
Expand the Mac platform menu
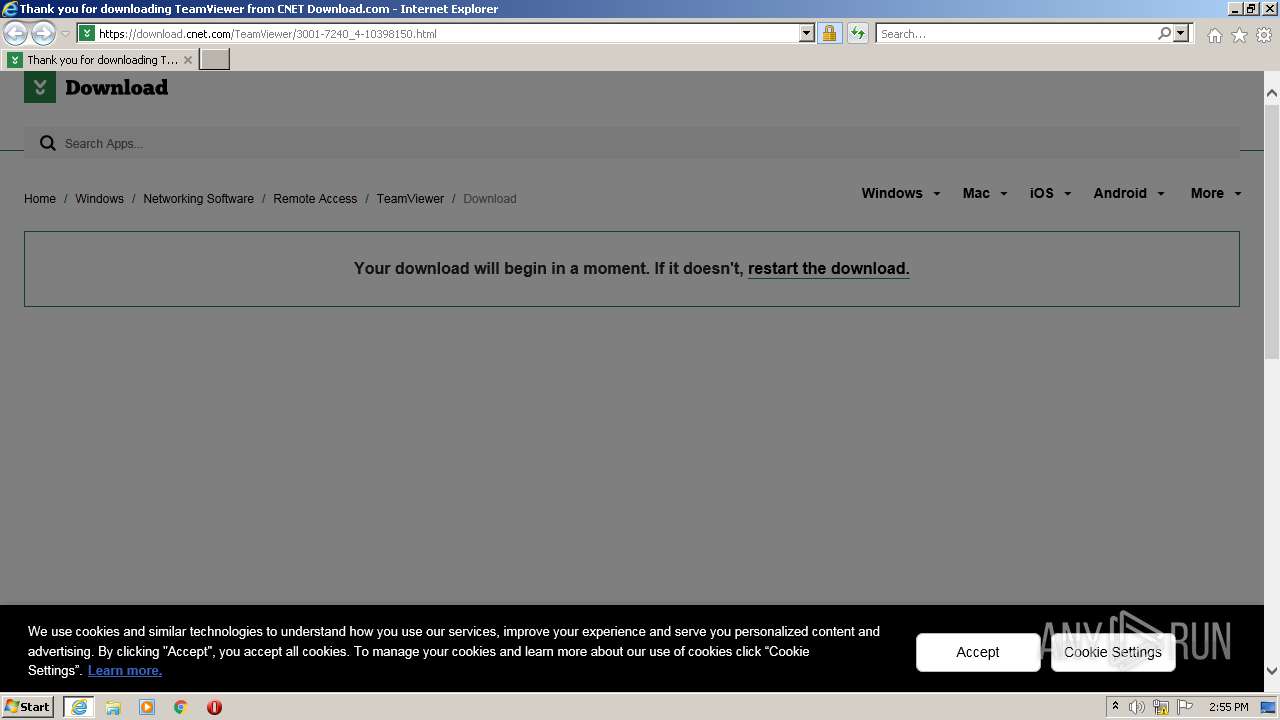[985, 193]
